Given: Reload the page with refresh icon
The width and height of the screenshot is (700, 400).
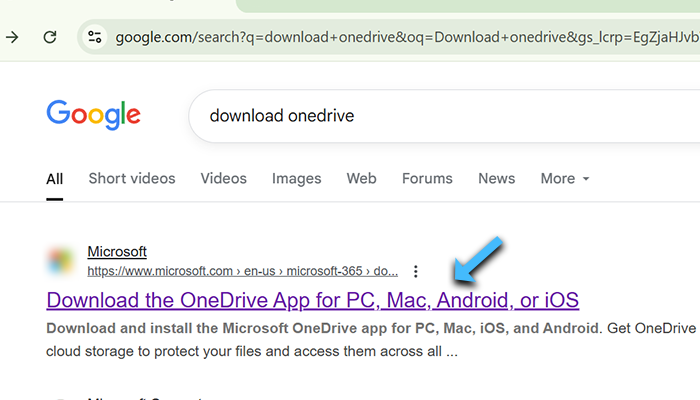Looking at the screenshot, I should [x=50, y=37].
